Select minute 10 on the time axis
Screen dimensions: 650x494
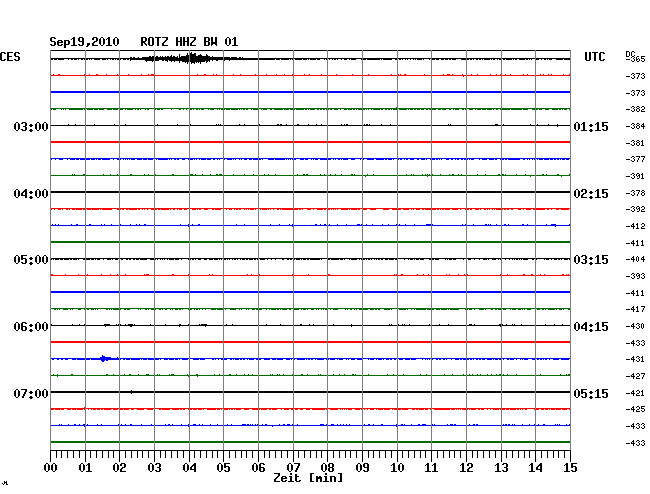tap(397, 468)
